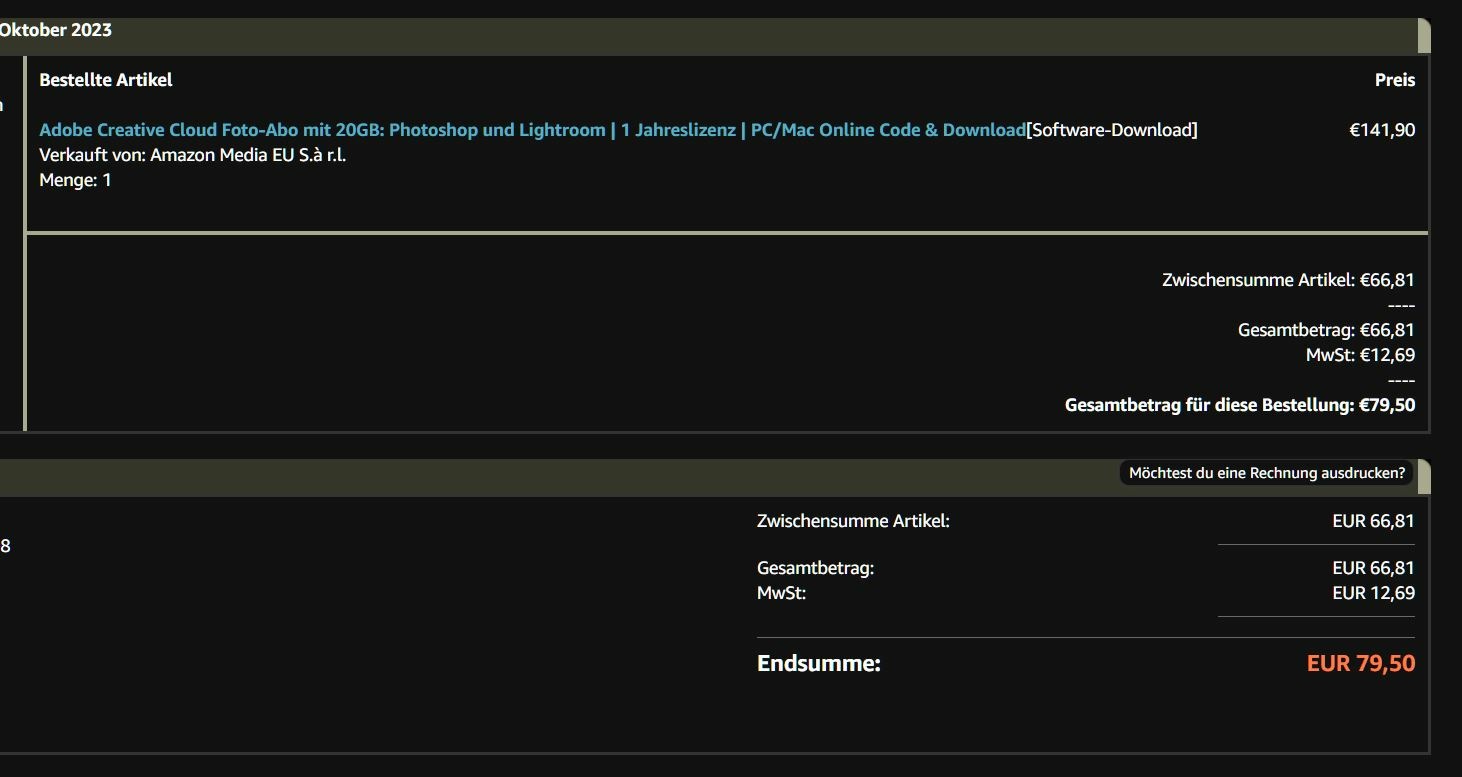
Task: Click the 'Gesamtbetrag:' label in the lower summary
Action: (815, 568)
